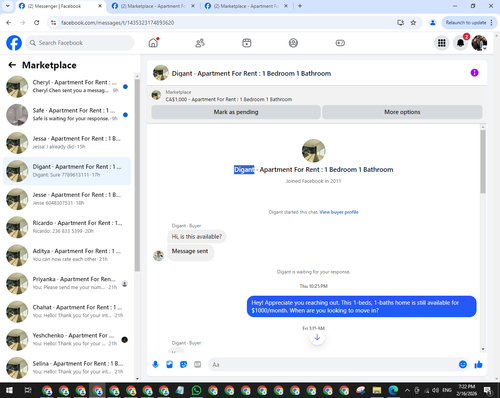Open the Jessa apartment conversation

click(67, 143)
